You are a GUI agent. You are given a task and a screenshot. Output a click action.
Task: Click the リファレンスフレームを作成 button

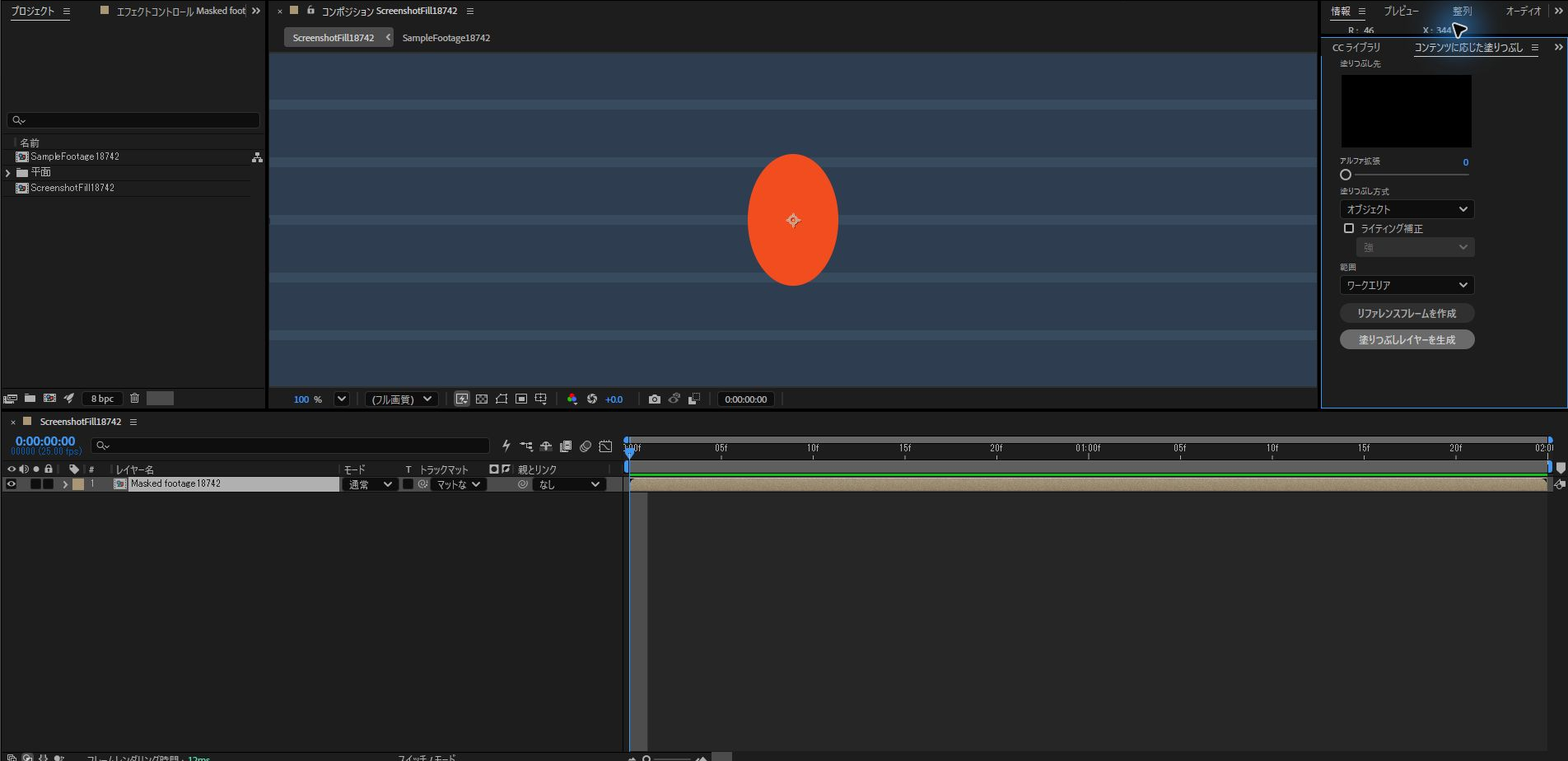click(x=1407, y=313)
